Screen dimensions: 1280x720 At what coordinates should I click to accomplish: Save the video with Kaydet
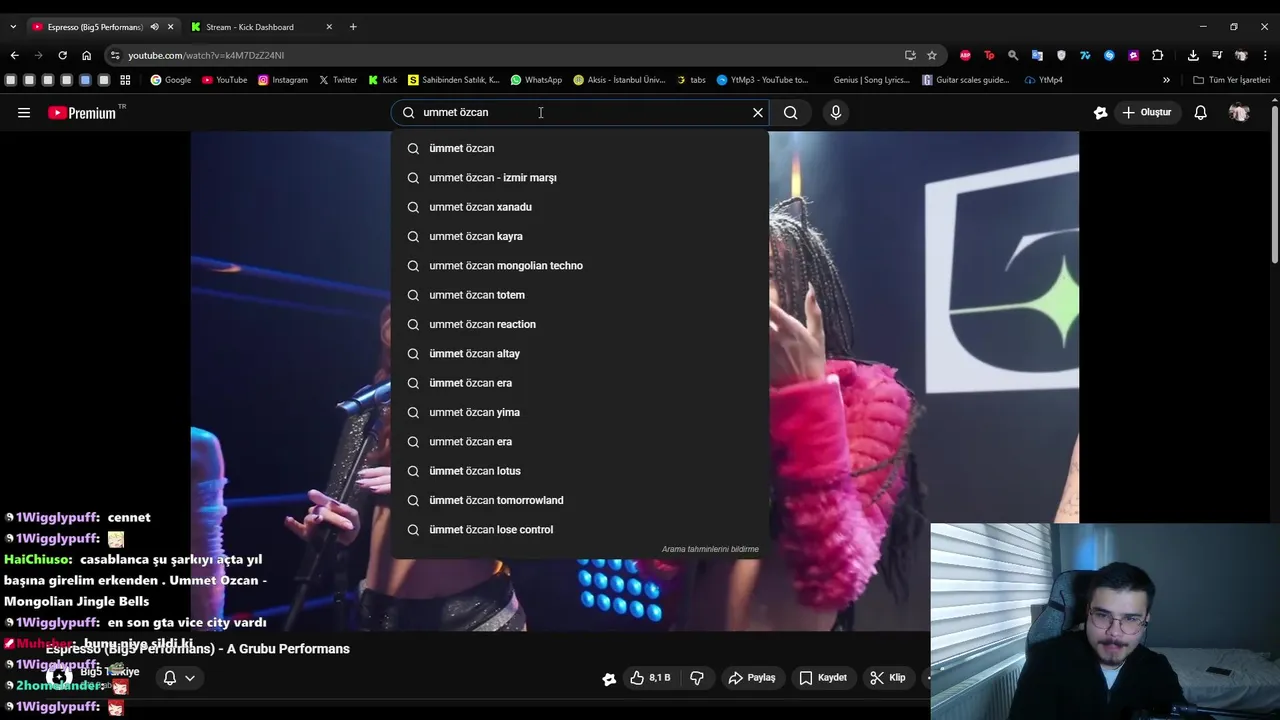(x=823, y=678)
